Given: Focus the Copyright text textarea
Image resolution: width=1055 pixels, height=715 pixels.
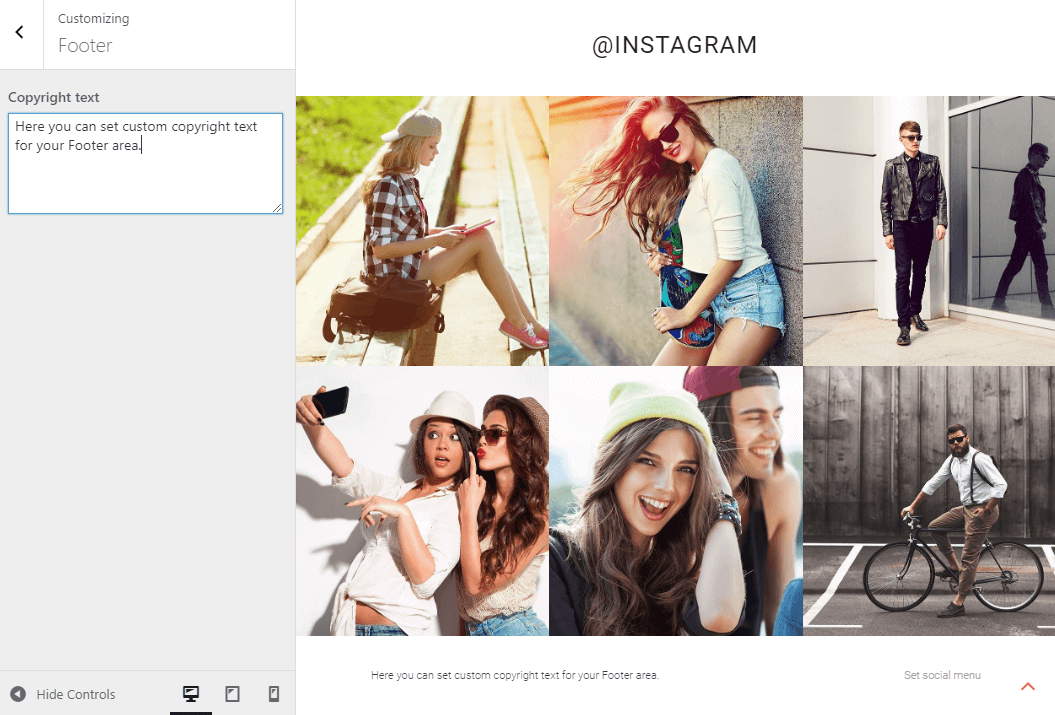Looking at the screenshot, I should click(145, 163).
